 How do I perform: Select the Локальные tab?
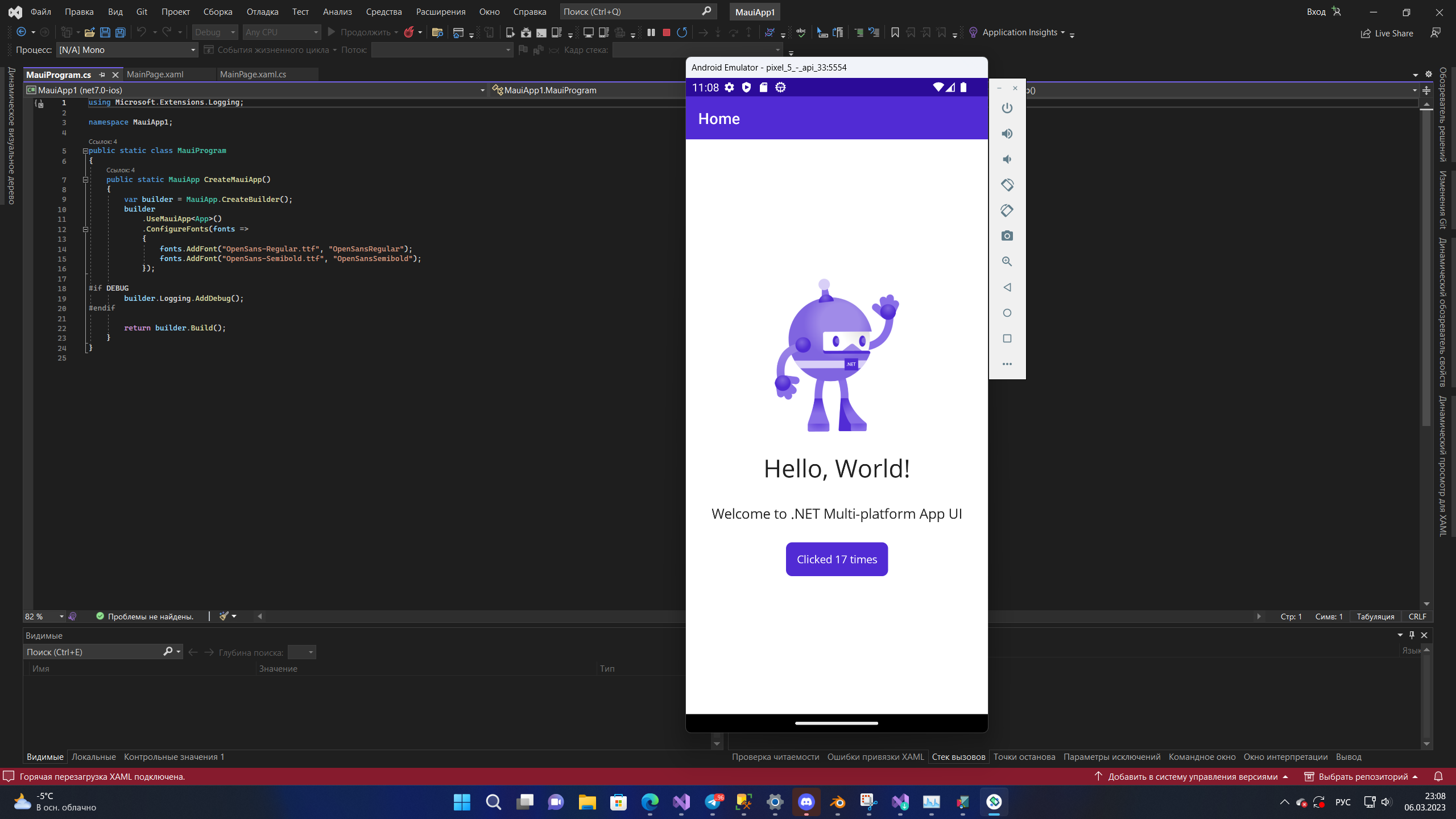(94, 757)
